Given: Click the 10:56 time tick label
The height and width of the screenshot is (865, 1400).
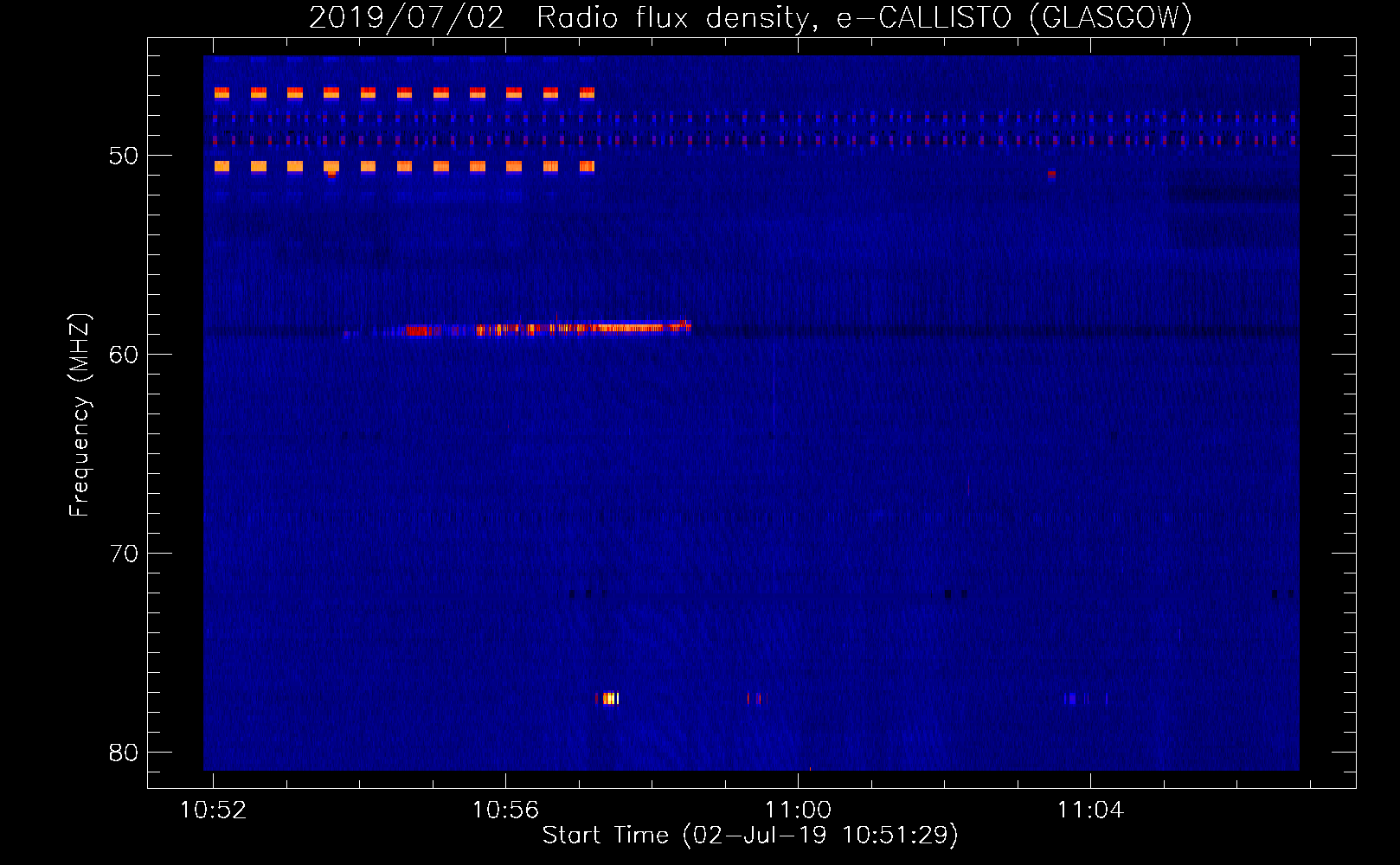Looking at the screenshot, I should 505,810.
